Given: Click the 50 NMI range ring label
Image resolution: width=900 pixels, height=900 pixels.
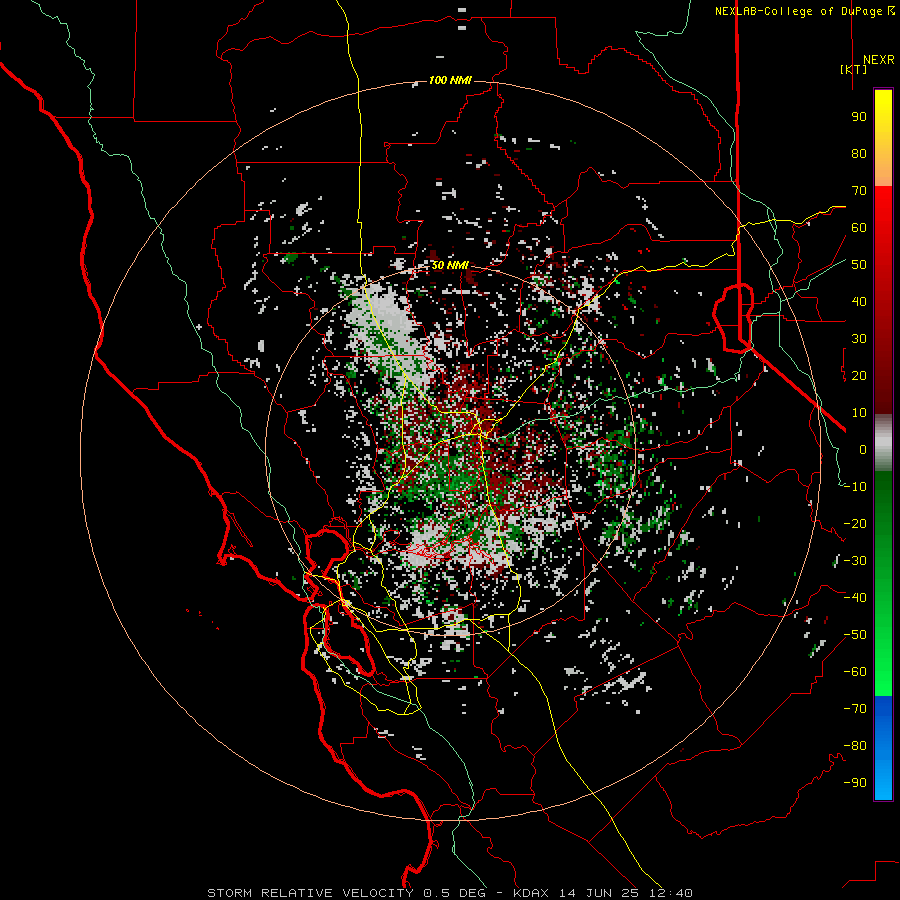Looking at the screenshot, I should point(450,265).
